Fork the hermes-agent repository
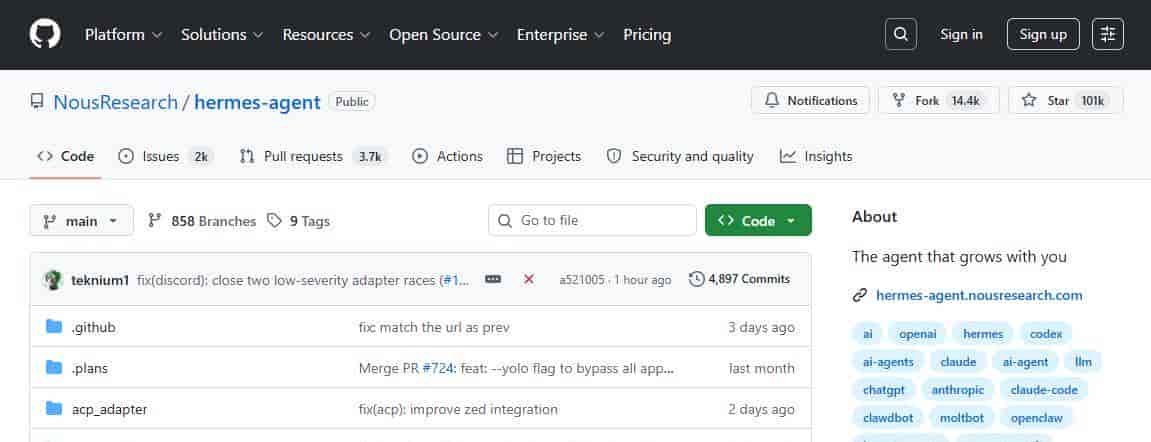This screenshot has width=1151, height=442. pyautogui.click(x=938, y=100)
